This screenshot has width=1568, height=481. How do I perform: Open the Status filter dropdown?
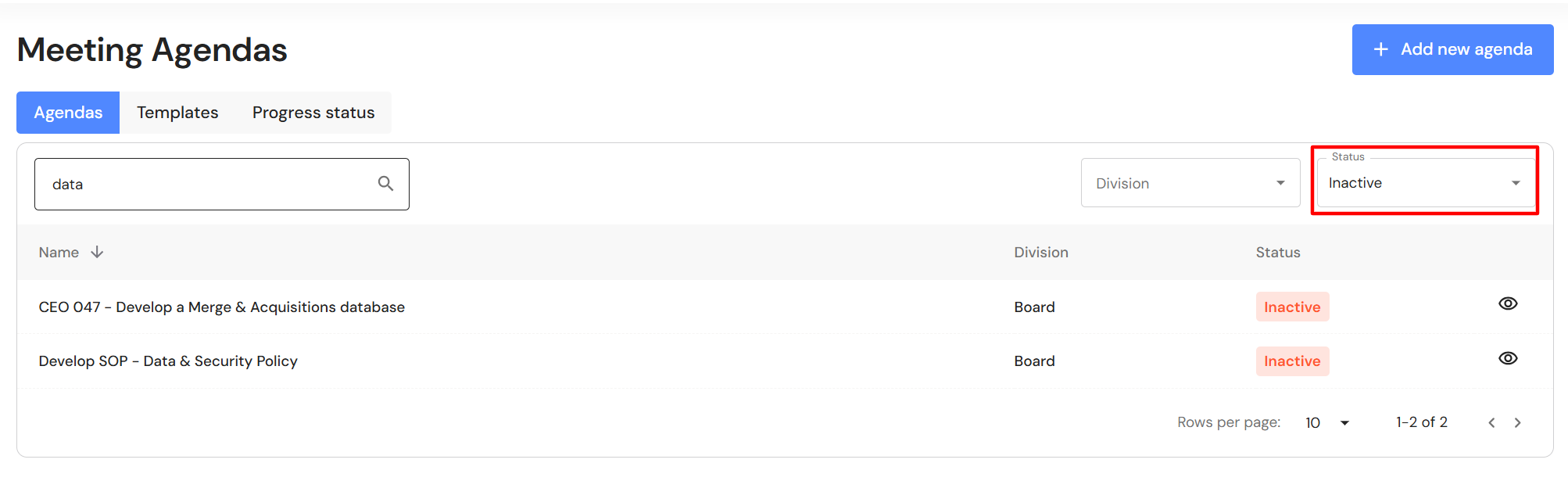point(1425,183)
